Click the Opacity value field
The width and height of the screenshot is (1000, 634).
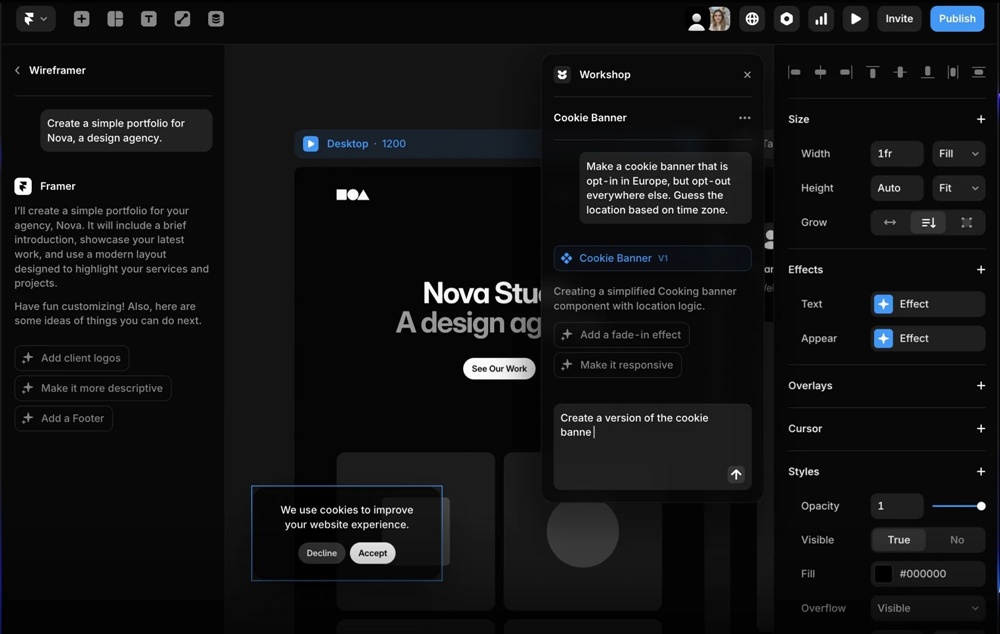[x=897, y=506]
